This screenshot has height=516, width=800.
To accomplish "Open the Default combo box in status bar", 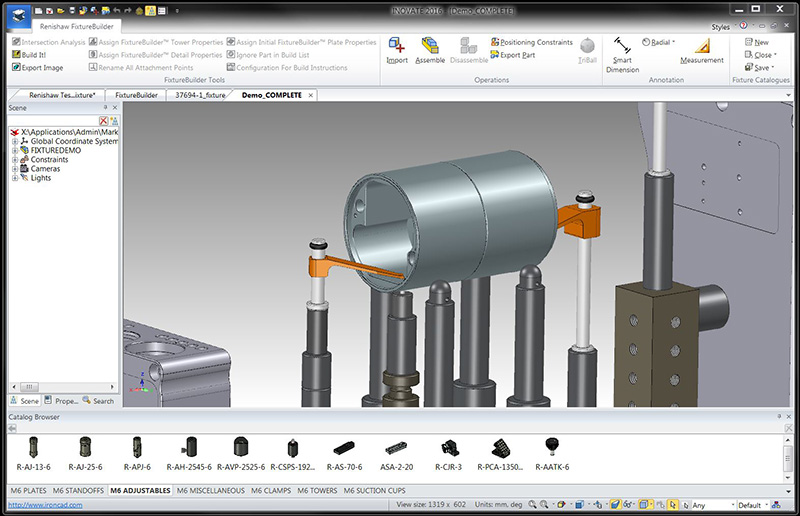I will tap(763, 505).
